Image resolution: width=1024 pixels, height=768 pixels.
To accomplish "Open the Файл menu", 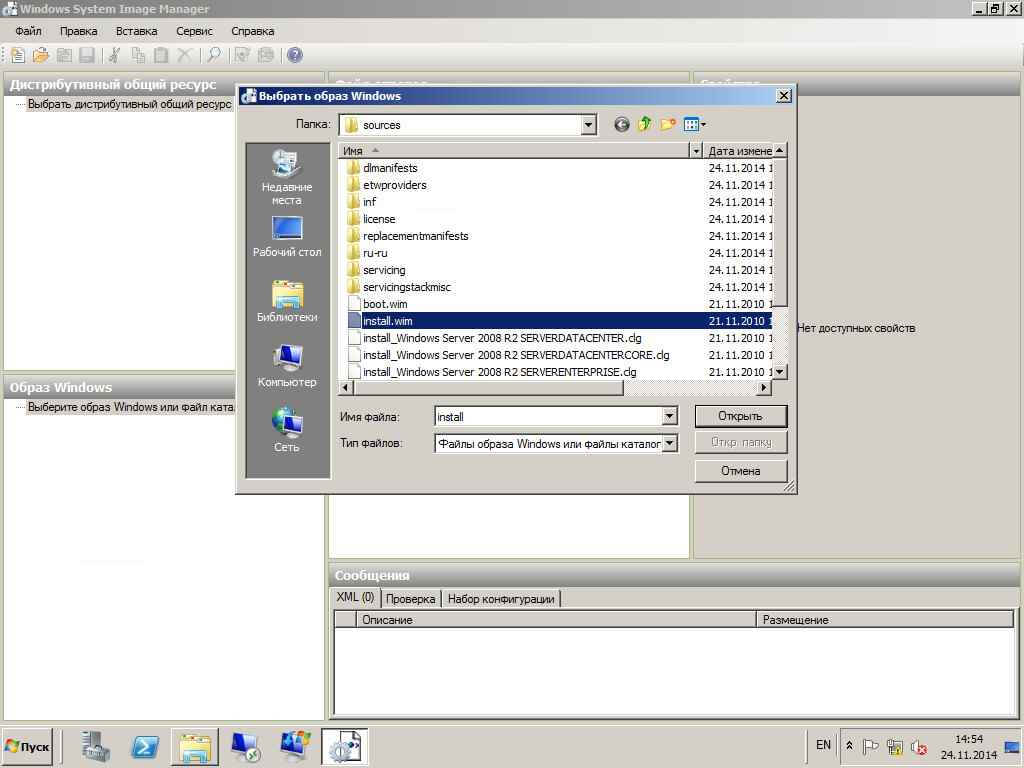I will click(x=28, y=31).
